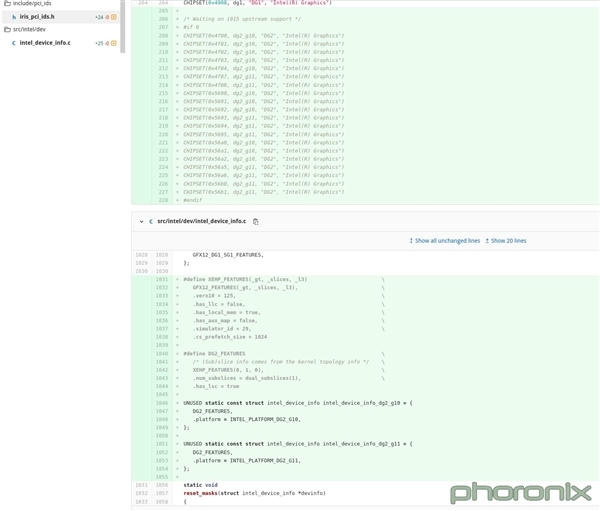
Task: Collapse the intel_device_info.c diff section
Action: [x=142, y=222]
